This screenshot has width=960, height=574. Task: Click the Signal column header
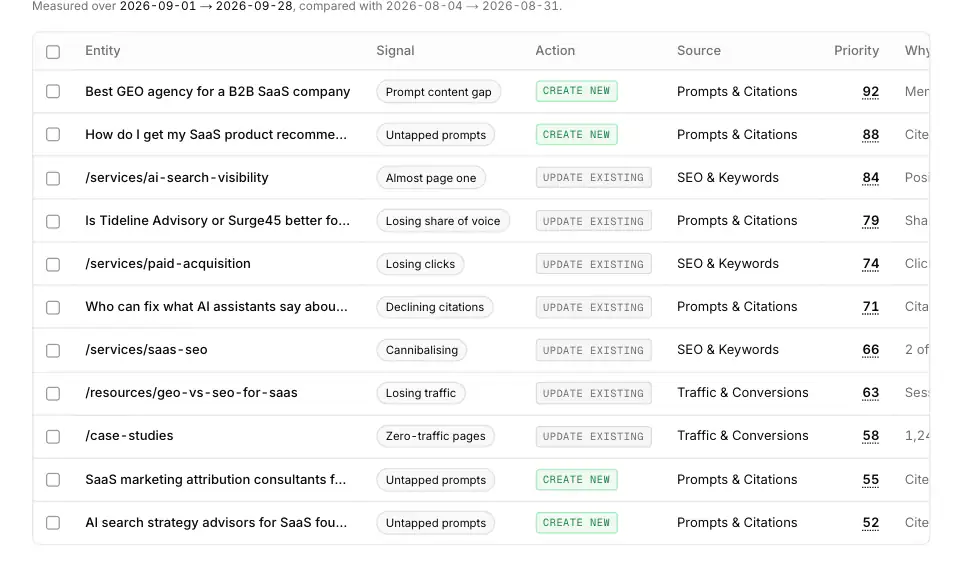pyautogui.click(x=395, y=51)
